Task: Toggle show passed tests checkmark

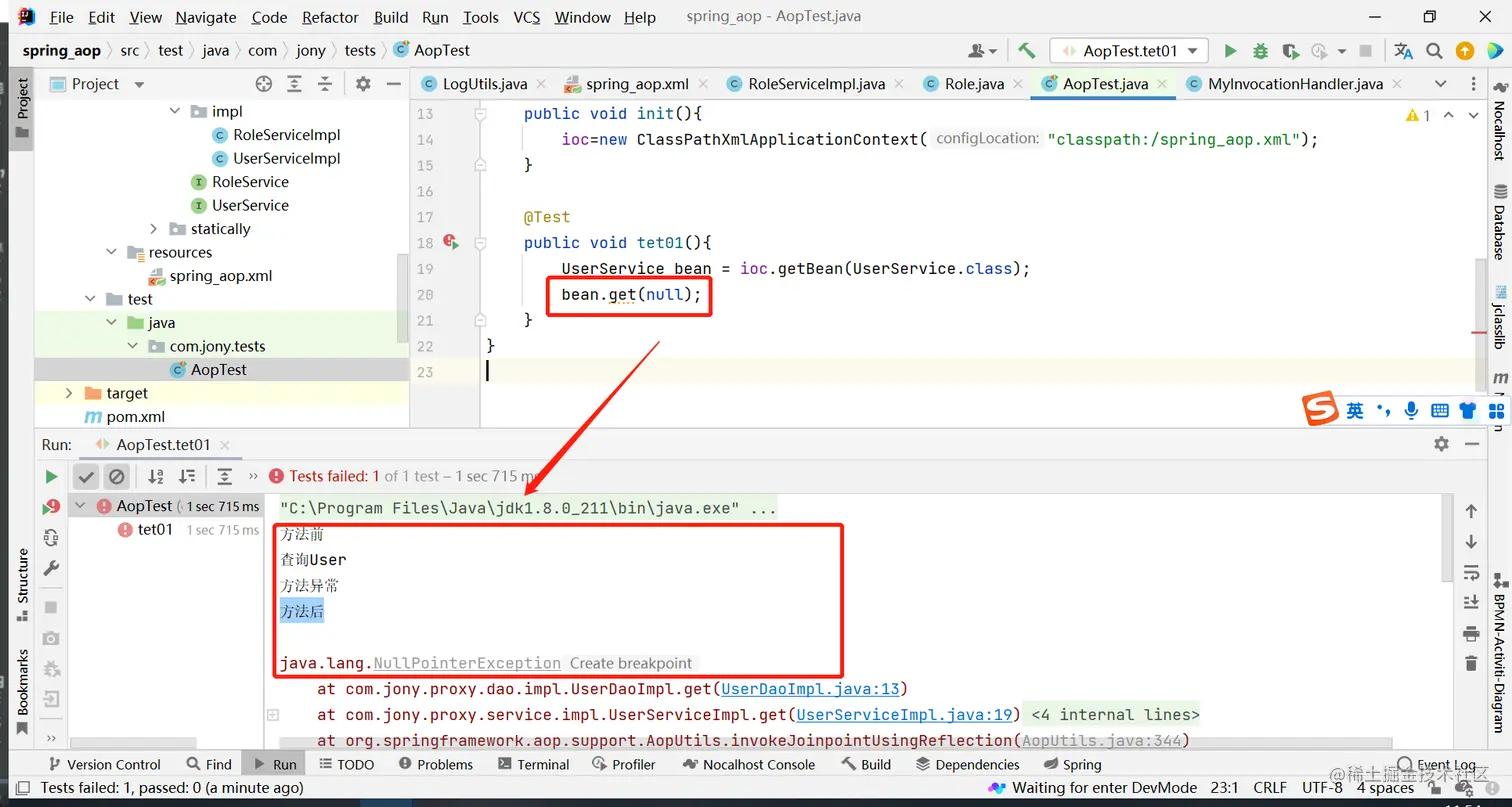Action: [x=86, y=477]
